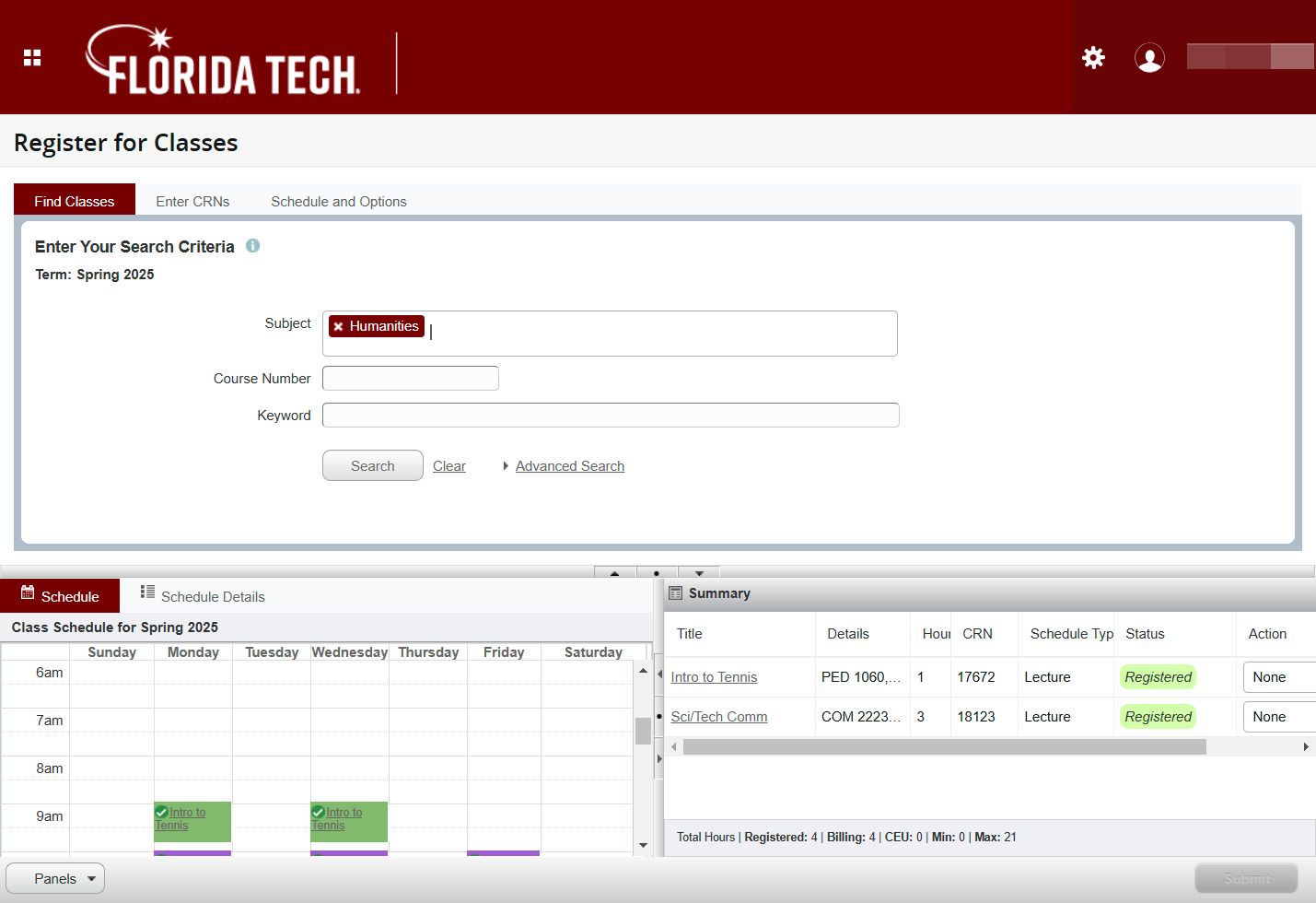Viewport: 1316px width, 903px height.
Task: Click the Summary panel icon
Action: (x=675, y=593)
